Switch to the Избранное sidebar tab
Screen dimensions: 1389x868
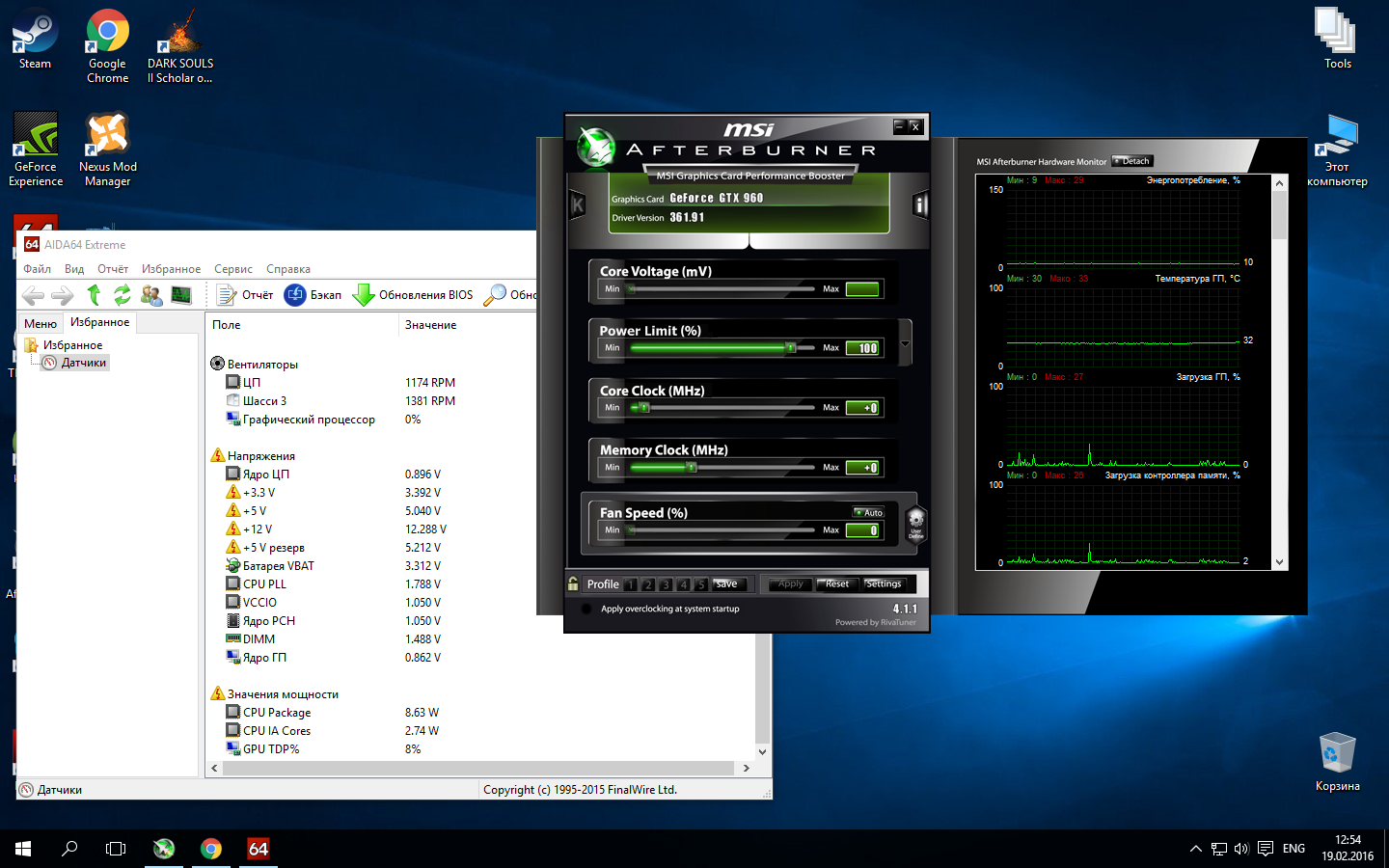99,322
